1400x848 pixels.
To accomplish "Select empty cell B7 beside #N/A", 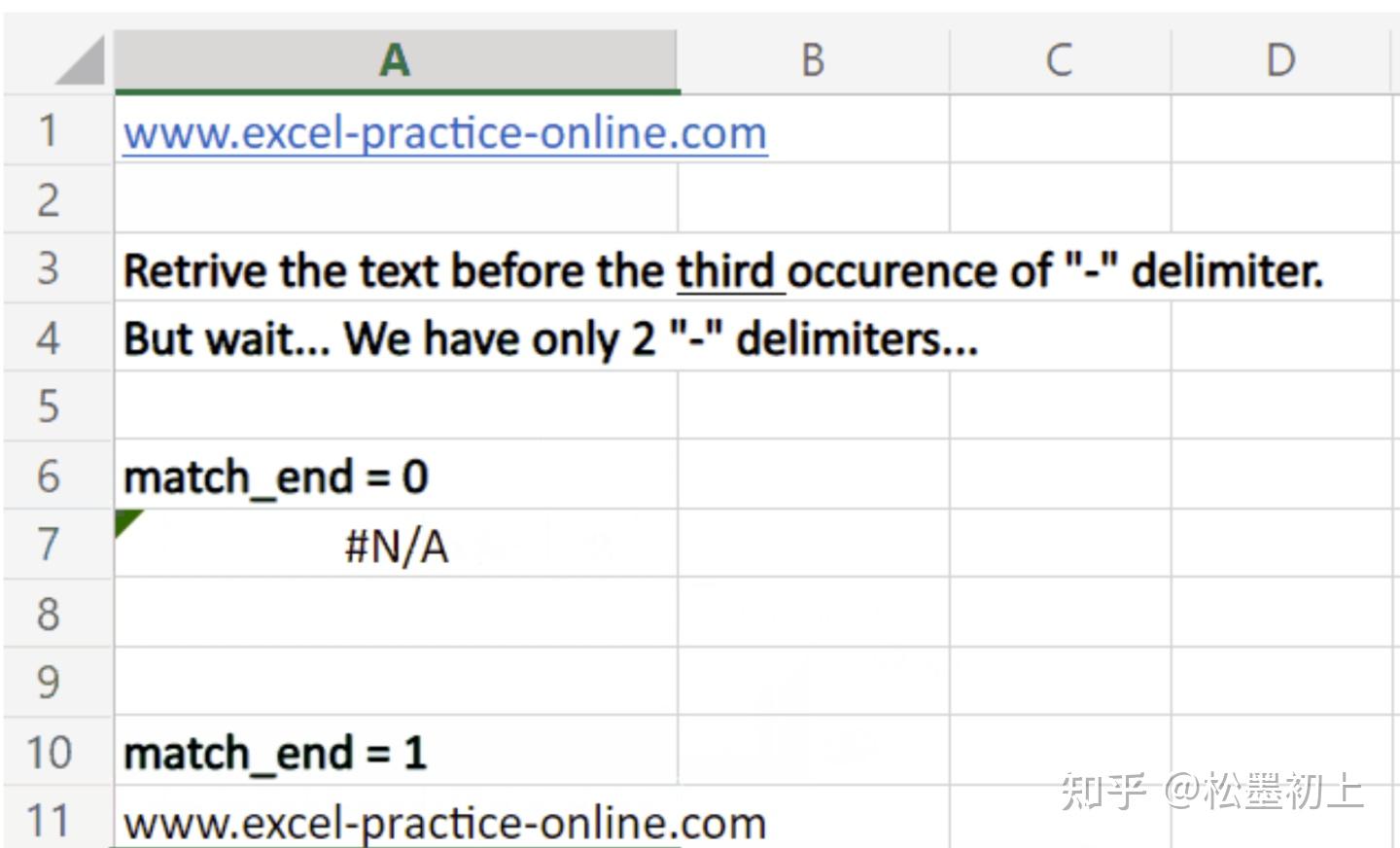I will pyautogui.click(x=813, y=545).
